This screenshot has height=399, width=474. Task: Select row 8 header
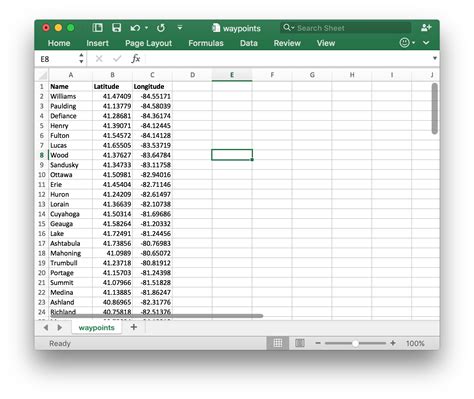pos(42,155)
